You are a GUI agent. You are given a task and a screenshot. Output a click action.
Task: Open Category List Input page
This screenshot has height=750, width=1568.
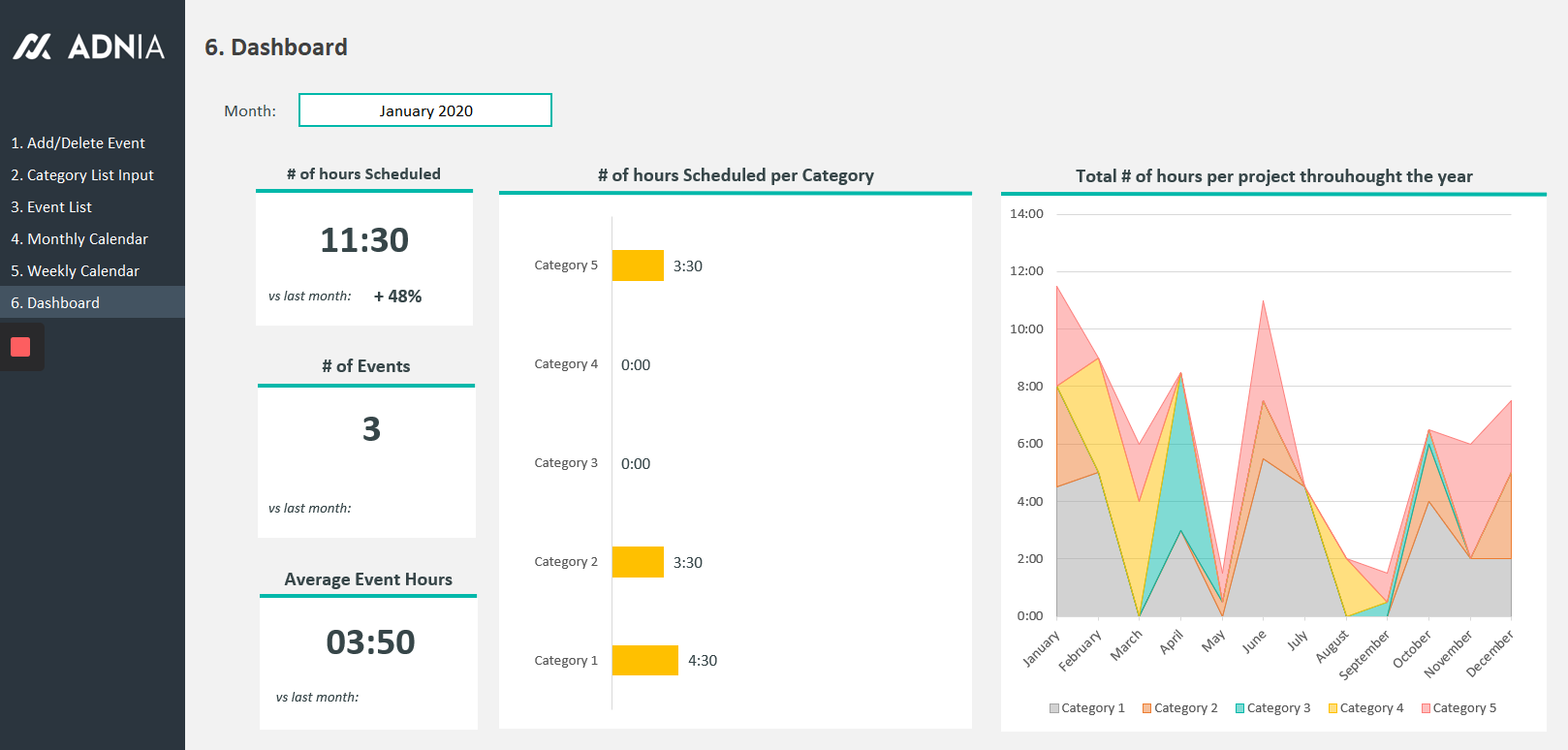coord(82,174)
